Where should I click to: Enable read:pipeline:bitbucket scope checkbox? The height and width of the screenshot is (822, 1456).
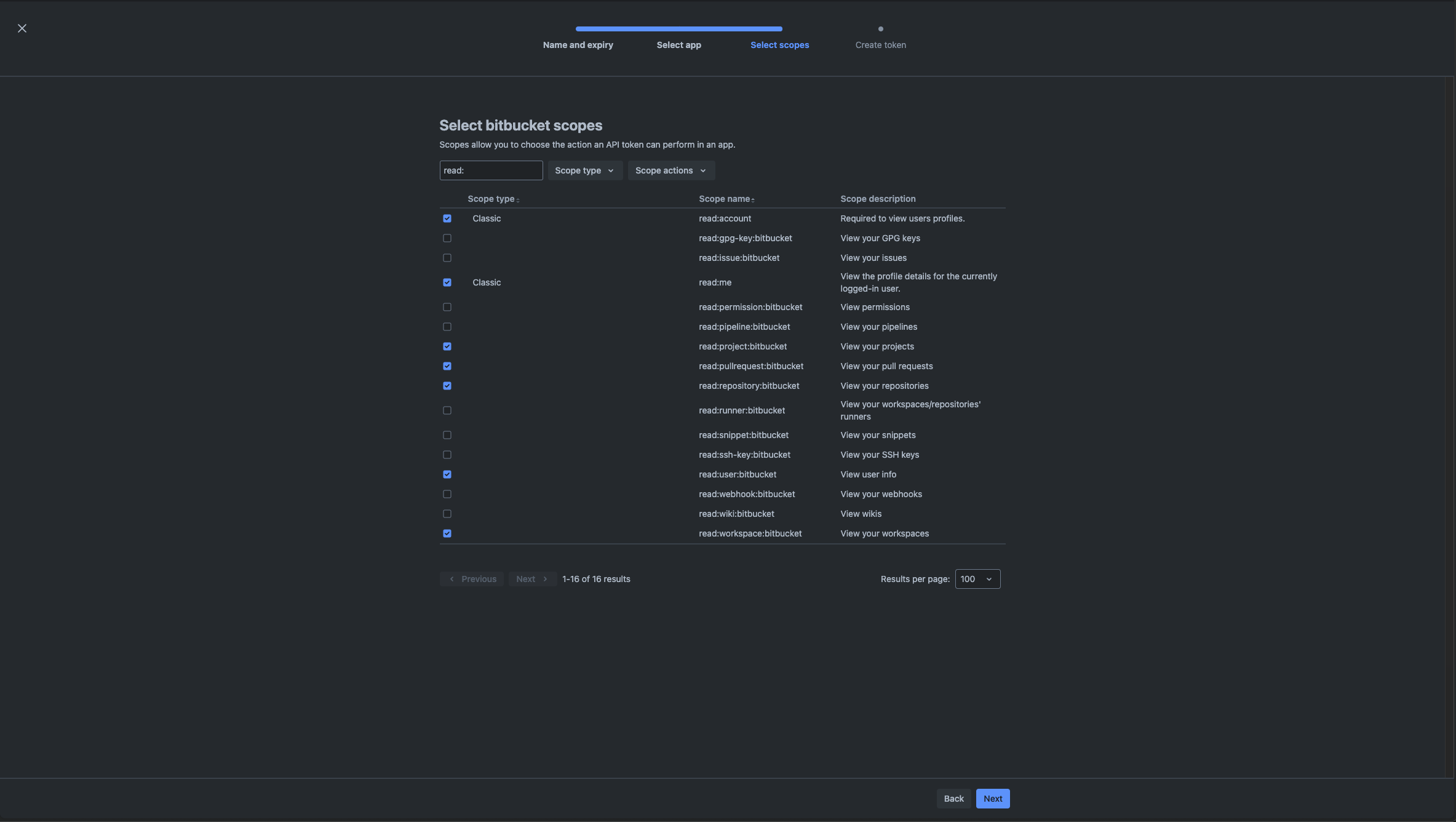tap(447, 327)
